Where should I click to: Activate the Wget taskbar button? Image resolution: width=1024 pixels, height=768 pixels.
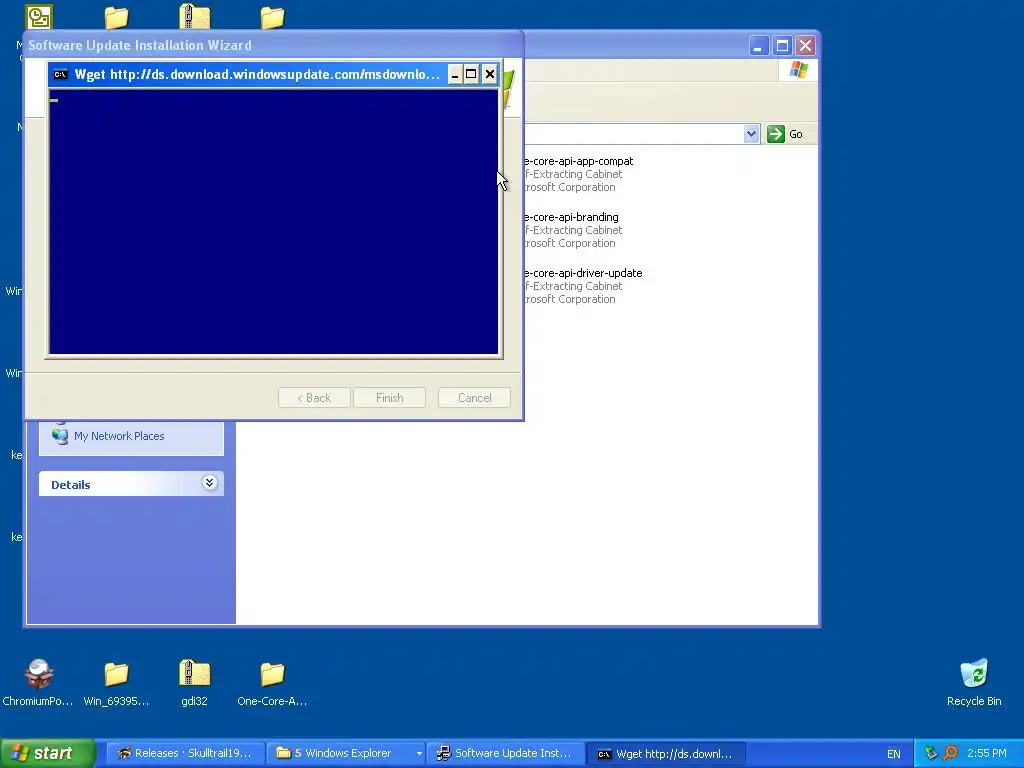click(x=665, y=754)
